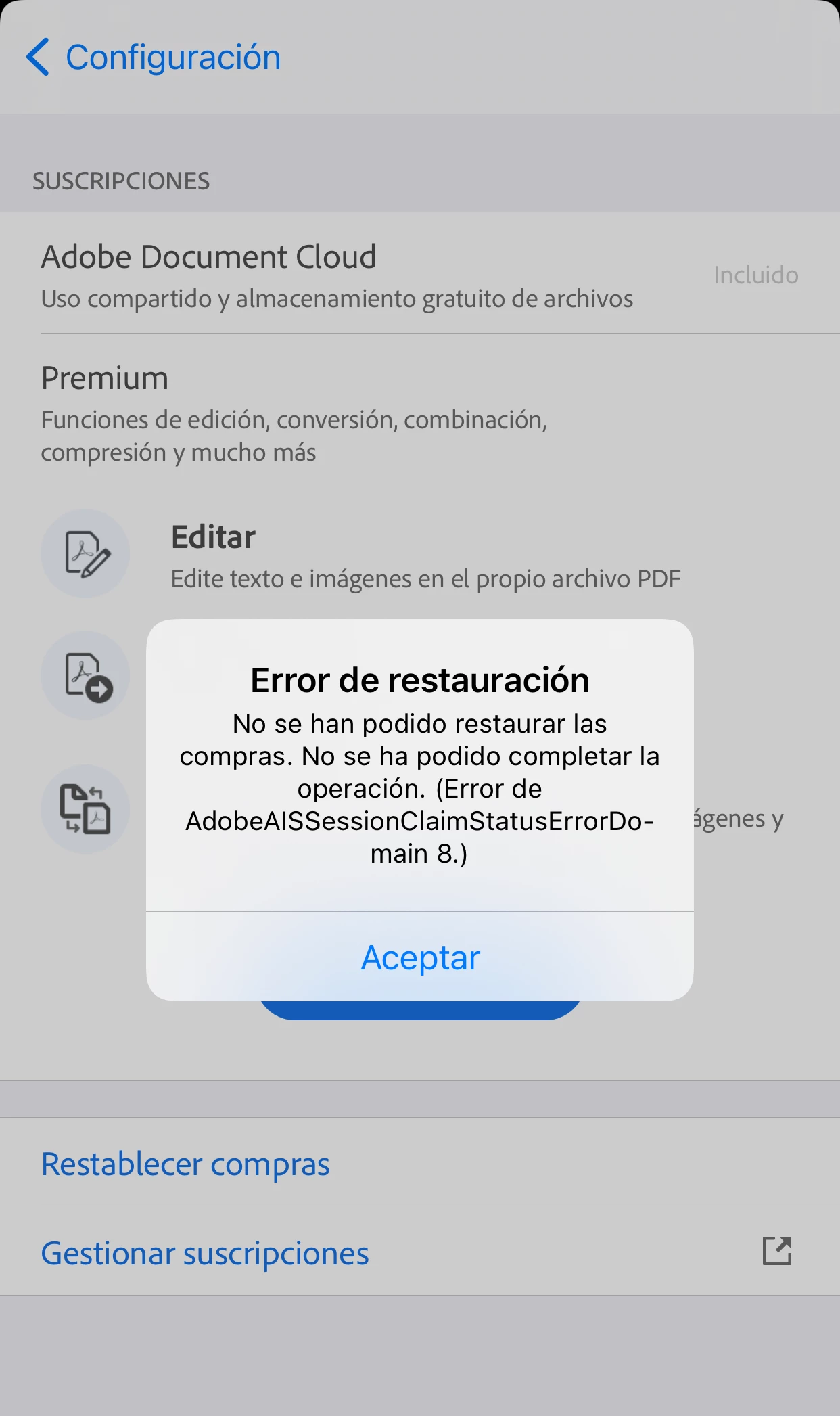The height and width of the screenshot is (1416, 840).
Task: Open Gestionar suscripciones link
Action: [x=205, y=1254]
